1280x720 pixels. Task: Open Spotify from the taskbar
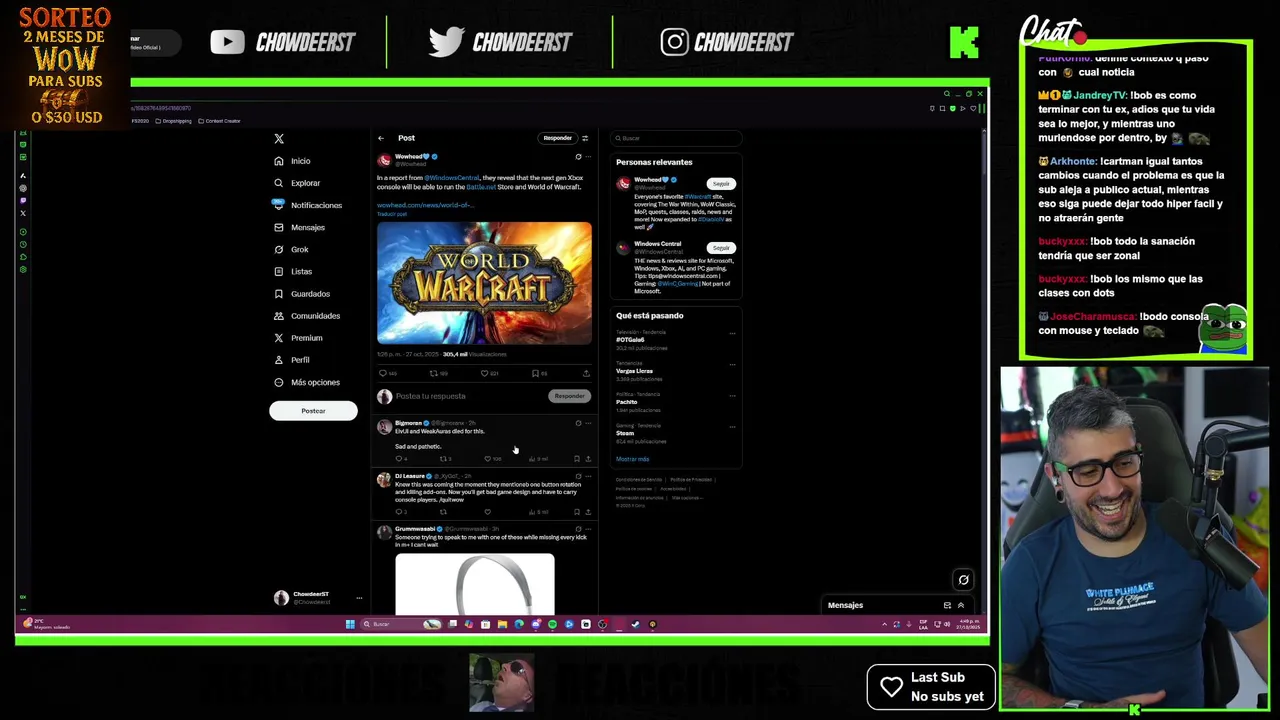552,624
